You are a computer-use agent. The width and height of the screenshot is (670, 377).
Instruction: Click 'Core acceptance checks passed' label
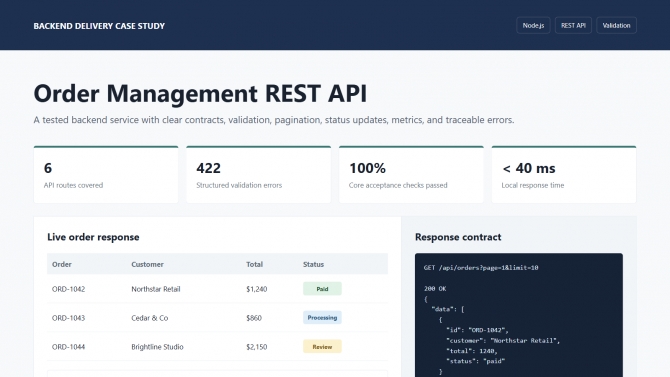[x=398, y=185]
